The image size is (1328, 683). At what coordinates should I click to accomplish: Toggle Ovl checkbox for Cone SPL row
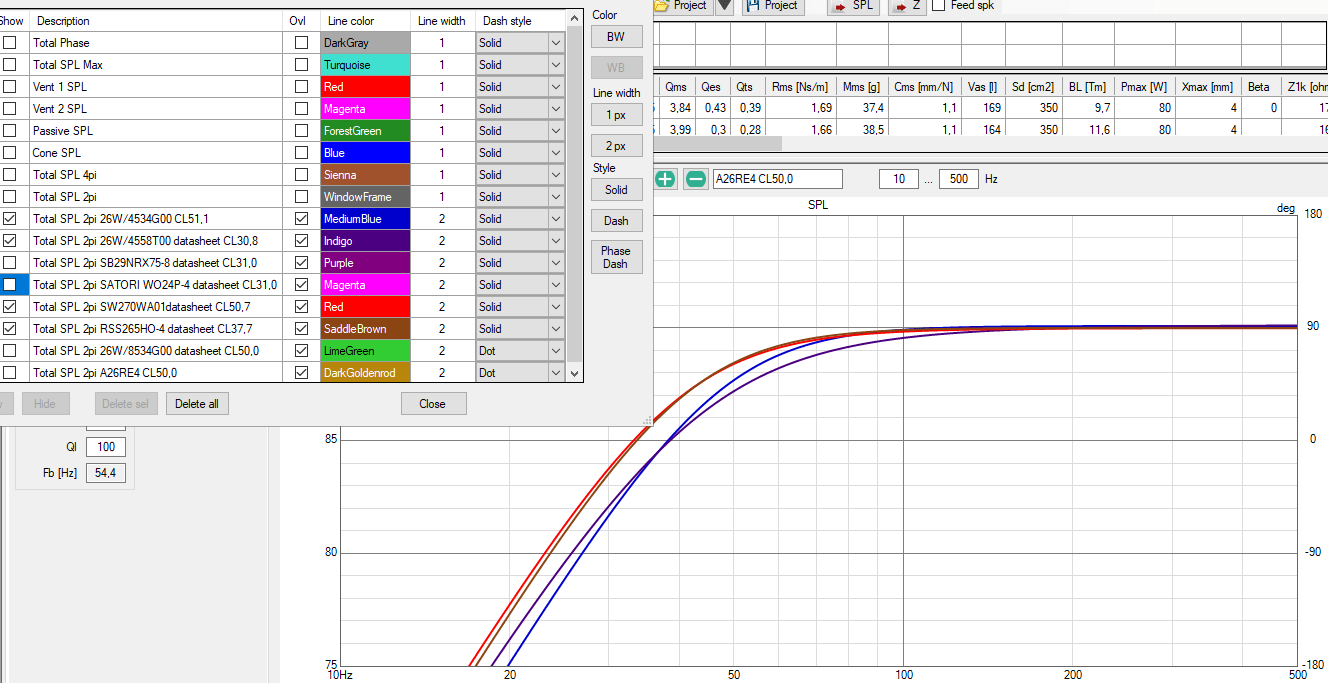click(301, 153)
